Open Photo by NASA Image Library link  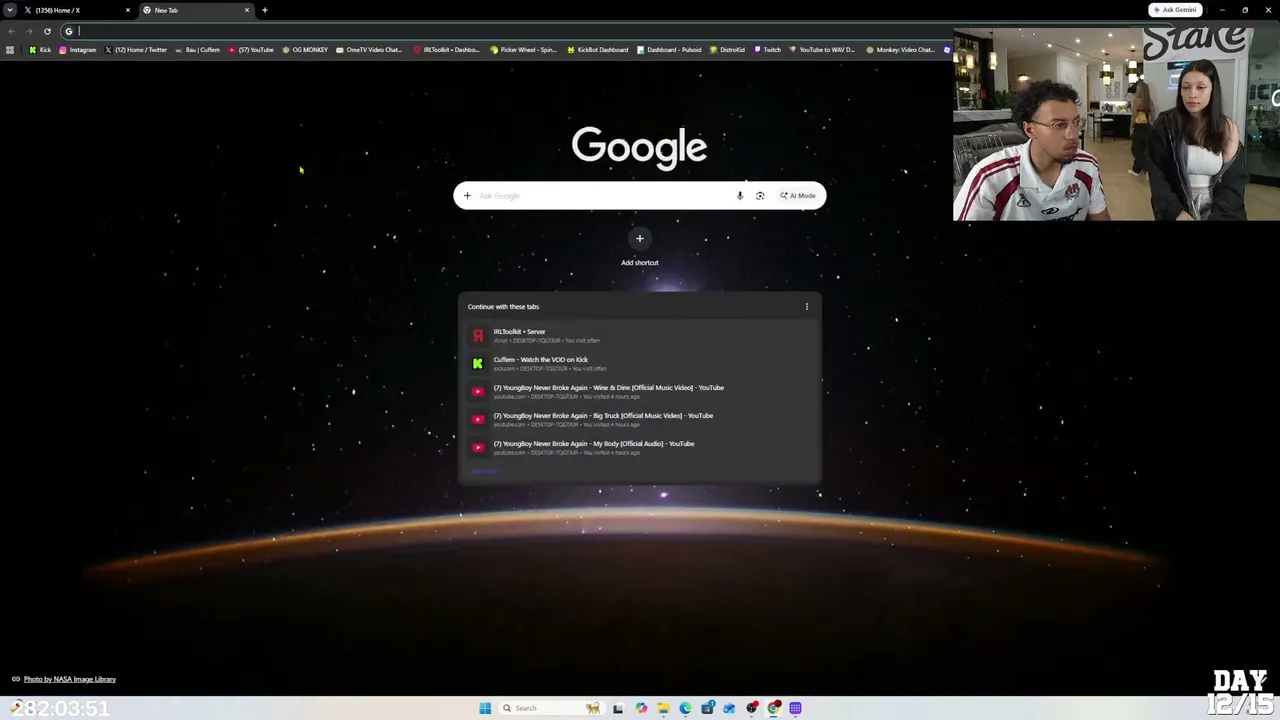tap(70, 680)
